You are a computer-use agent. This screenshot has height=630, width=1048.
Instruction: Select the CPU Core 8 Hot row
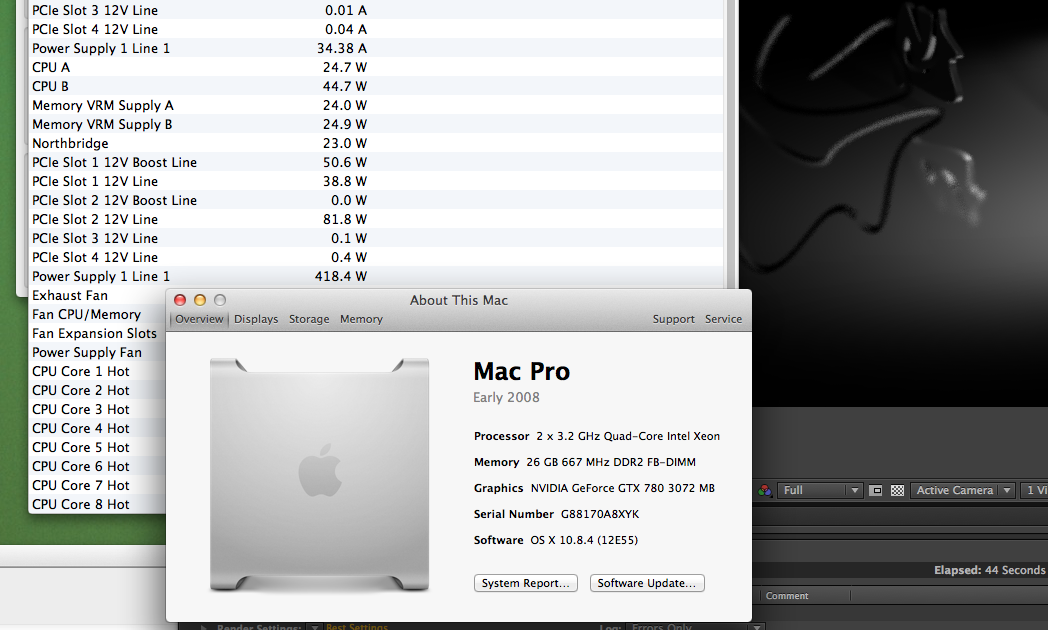pyautogui.click(x=98, y=504)
